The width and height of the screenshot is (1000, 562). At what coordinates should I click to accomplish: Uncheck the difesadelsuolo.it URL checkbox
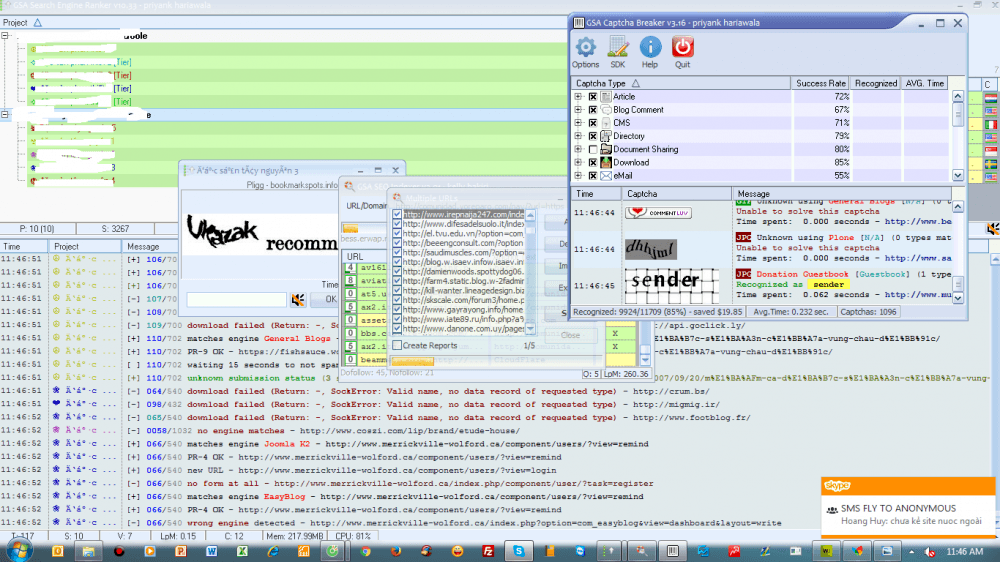pyautogui.click(x=397, y=224)
